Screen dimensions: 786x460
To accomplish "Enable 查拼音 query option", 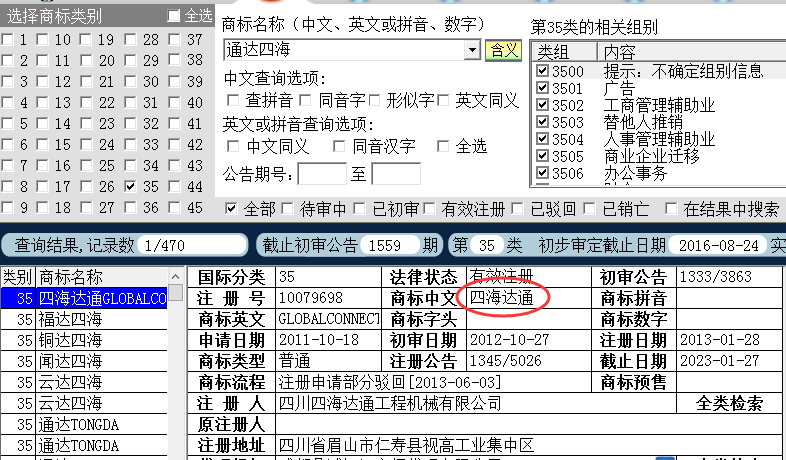I will [233, 100].
